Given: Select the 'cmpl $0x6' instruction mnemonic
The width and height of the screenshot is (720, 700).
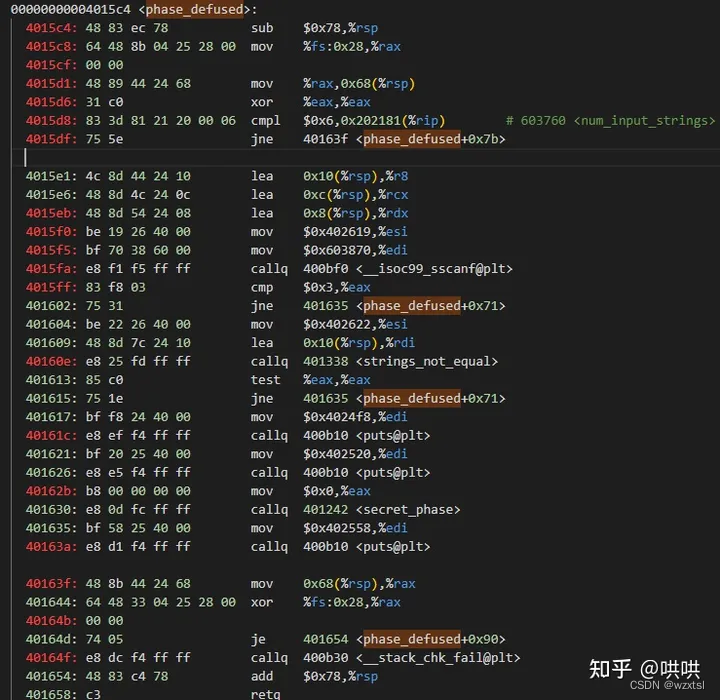Looking at the screenshot, I should pyautogui.click(x=265, y=121).
